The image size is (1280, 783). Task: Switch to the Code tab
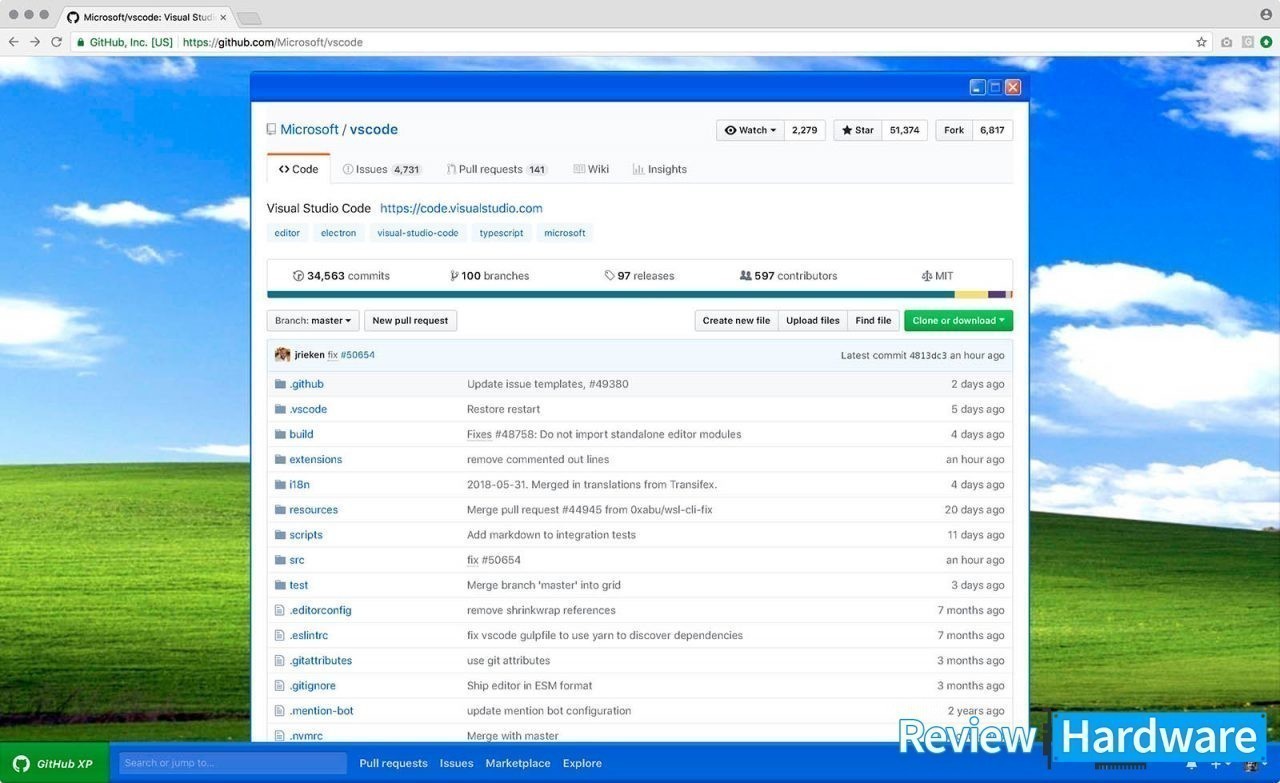(x=298, y=169)
